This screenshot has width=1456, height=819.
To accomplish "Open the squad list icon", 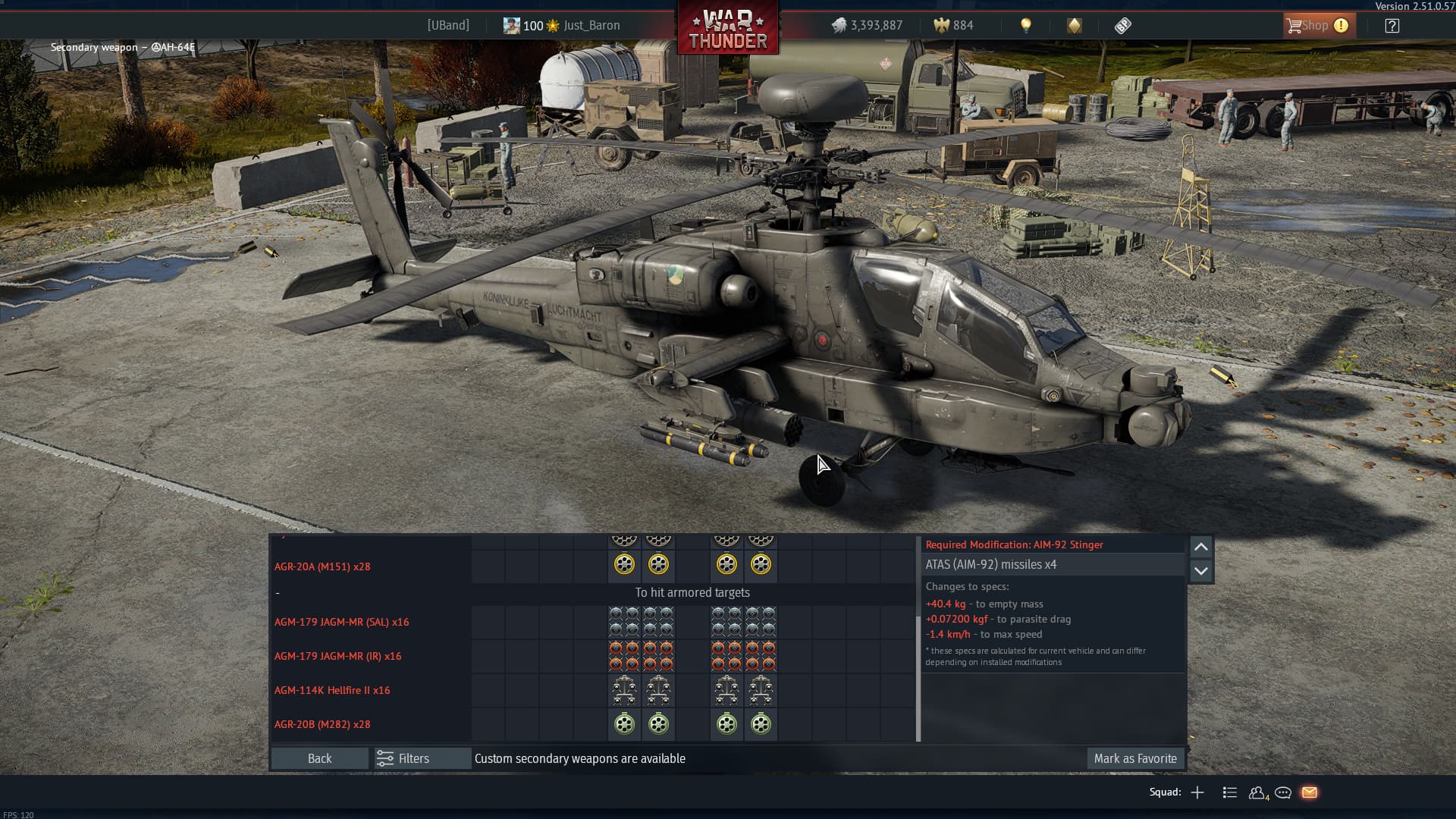I will 1230,792.
